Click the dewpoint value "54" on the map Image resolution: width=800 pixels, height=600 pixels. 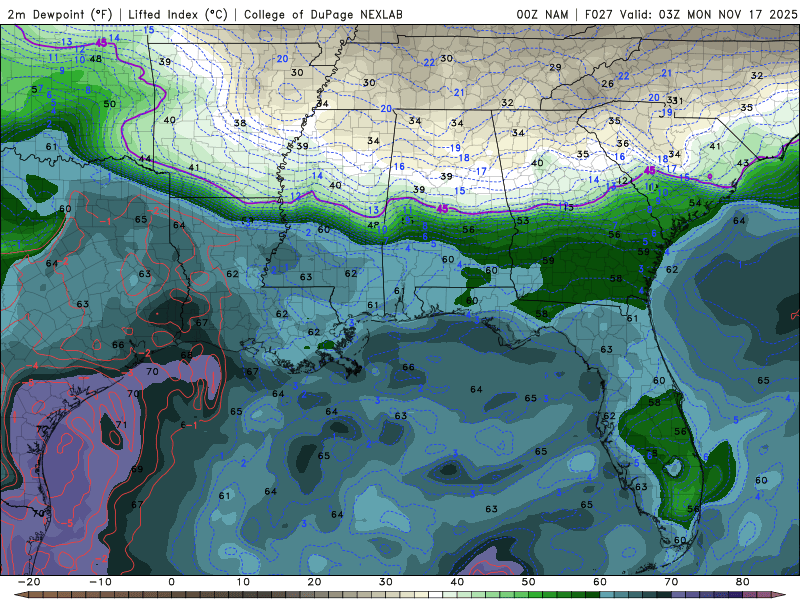tap(695, 203)
